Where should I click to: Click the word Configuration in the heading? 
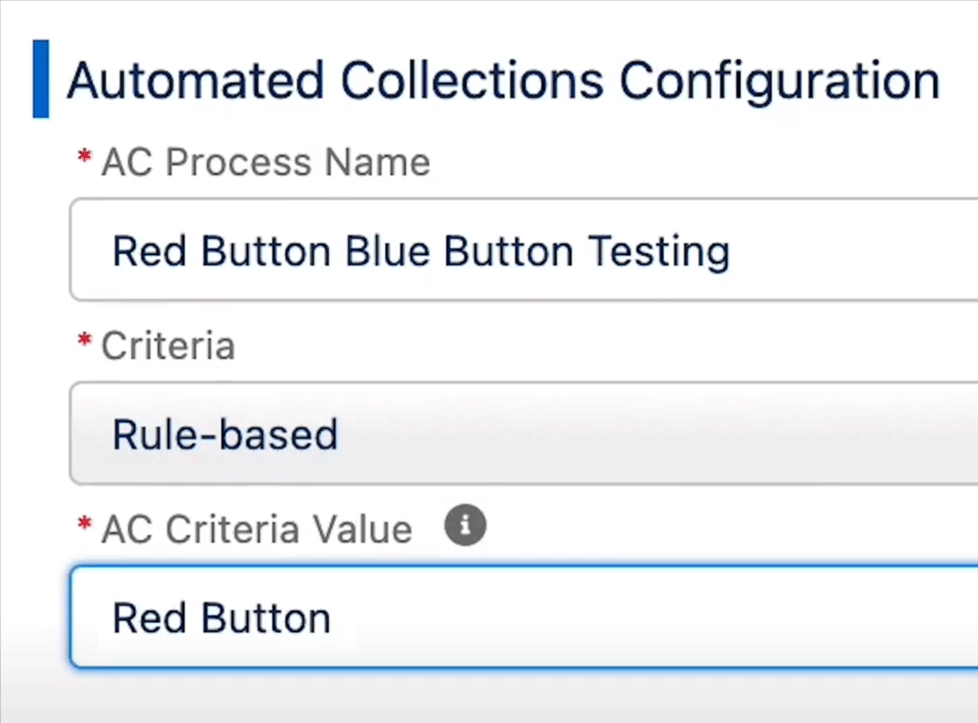pos(779,82)
